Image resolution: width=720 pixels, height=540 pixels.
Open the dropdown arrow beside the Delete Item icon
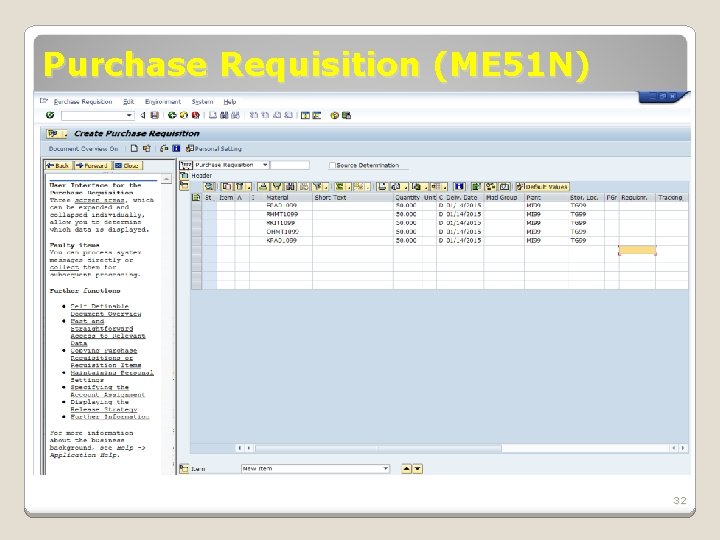249,187
